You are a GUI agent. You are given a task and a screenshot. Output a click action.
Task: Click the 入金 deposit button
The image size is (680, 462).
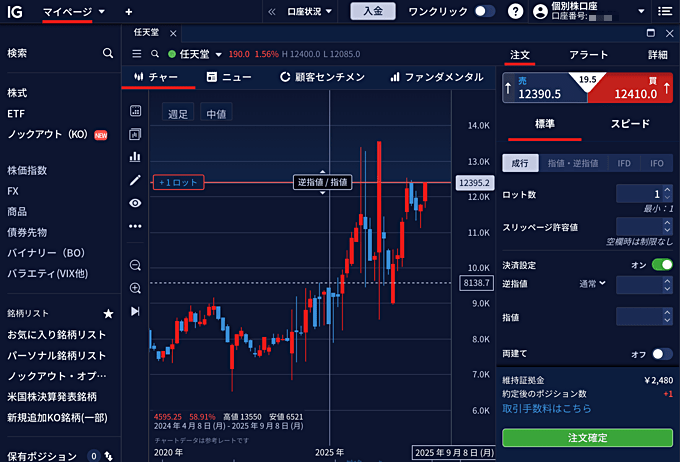(373, 11)
